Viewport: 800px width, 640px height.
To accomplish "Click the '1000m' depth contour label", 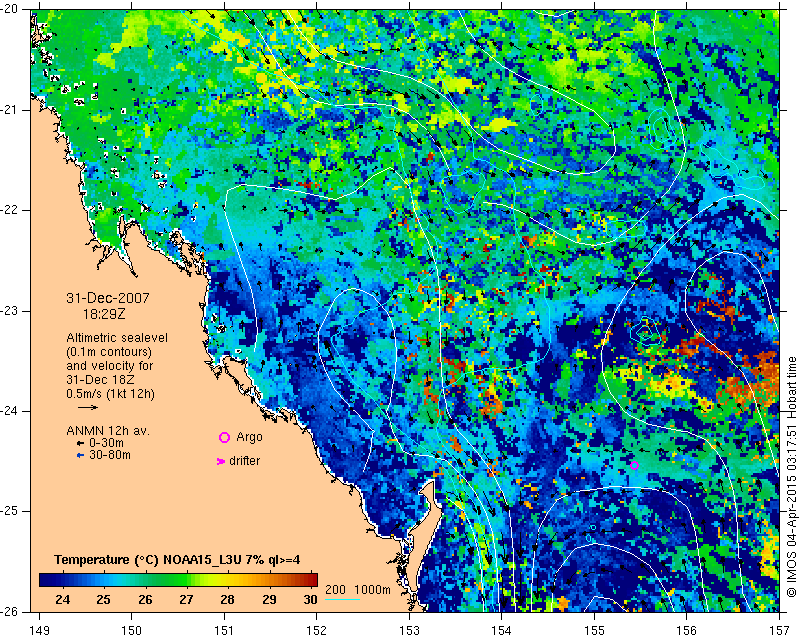I will pyautogui.click(x=372, y=590).
